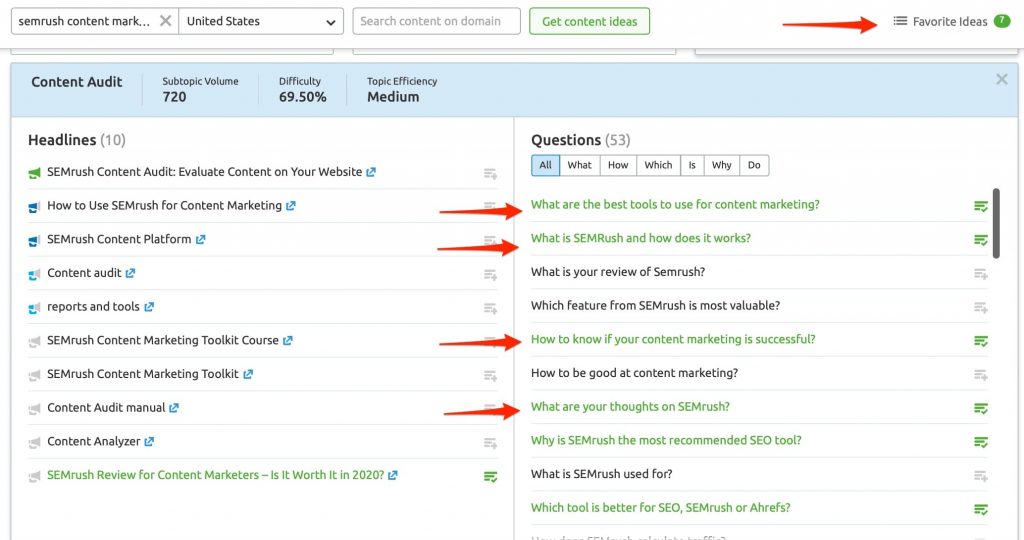Add What is SEMrush used for to favorites
1024x540 pixels.
(981, 476)
